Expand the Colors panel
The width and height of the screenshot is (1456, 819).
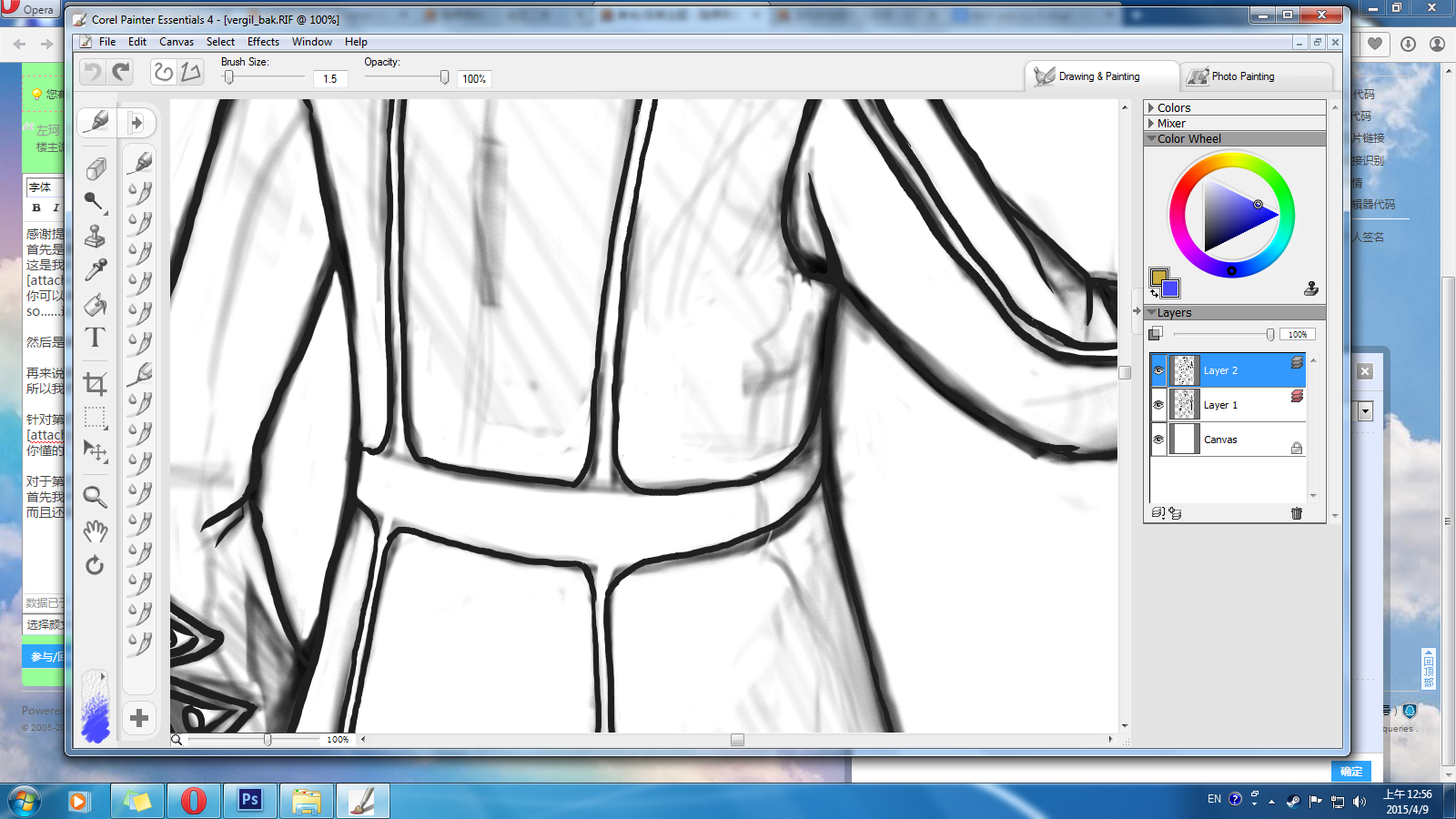(x=1151, y=107)
